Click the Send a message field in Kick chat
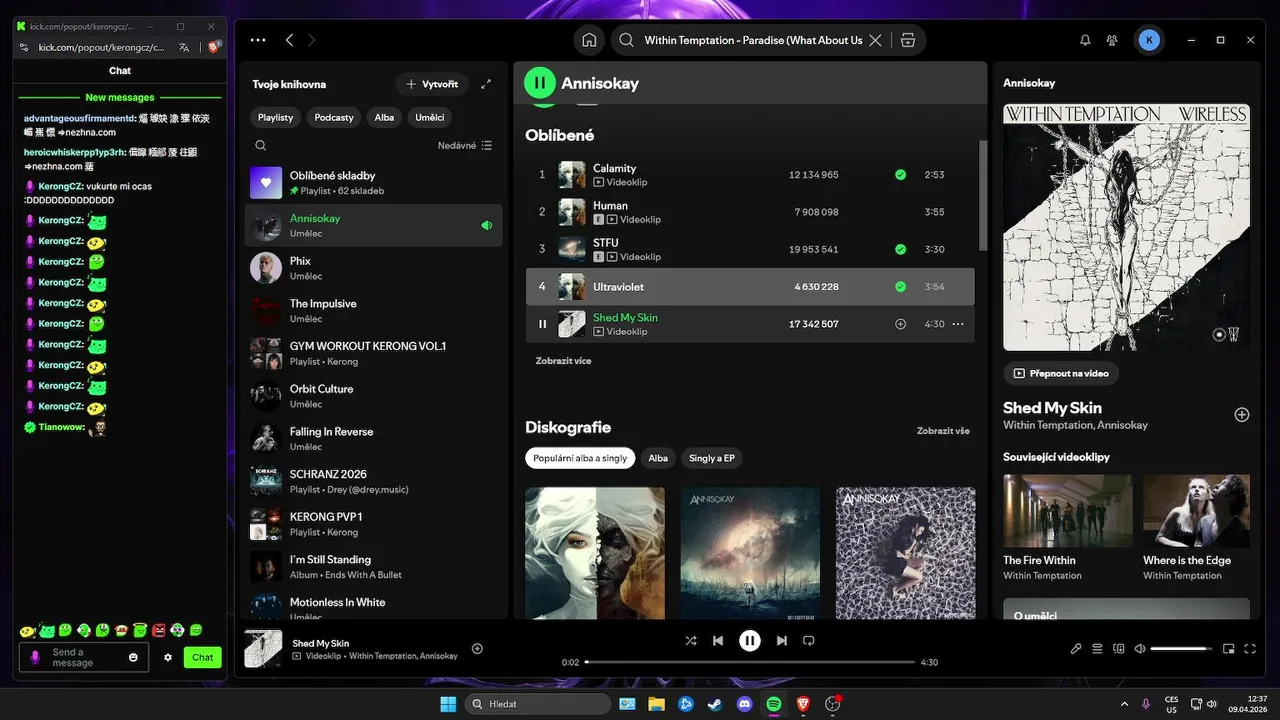 (x=84, y=657)
